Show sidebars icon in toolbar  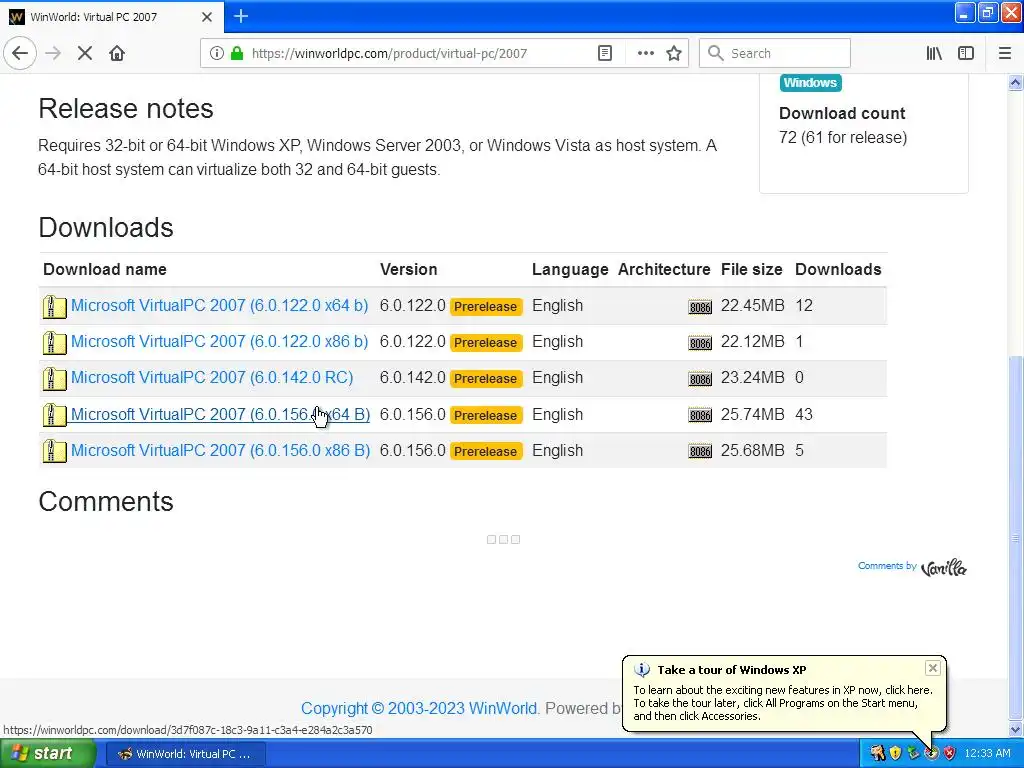coord(966,53)
